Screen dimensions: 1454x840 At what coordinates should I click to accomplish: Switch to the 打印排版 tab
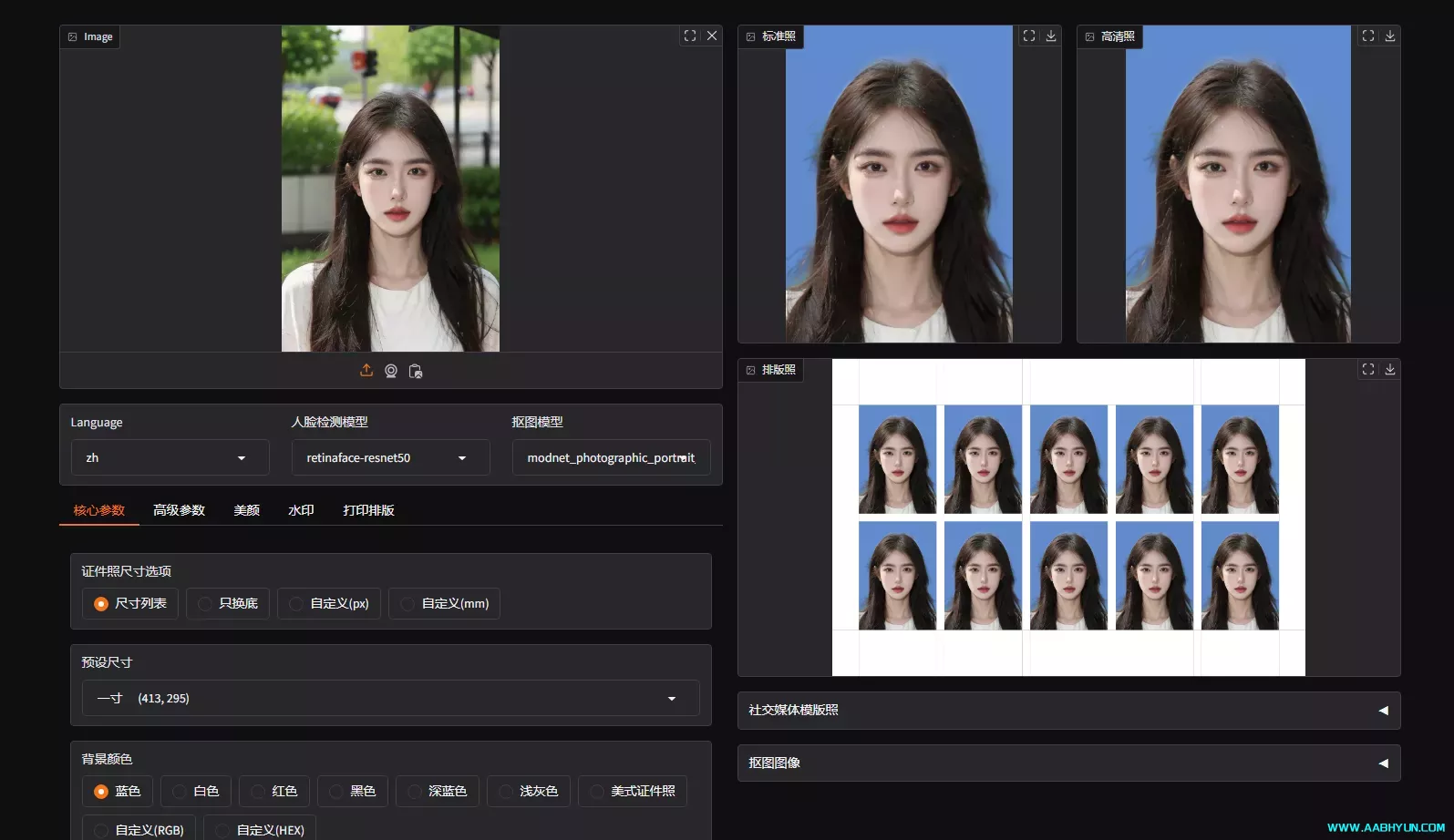click(368, 510)
